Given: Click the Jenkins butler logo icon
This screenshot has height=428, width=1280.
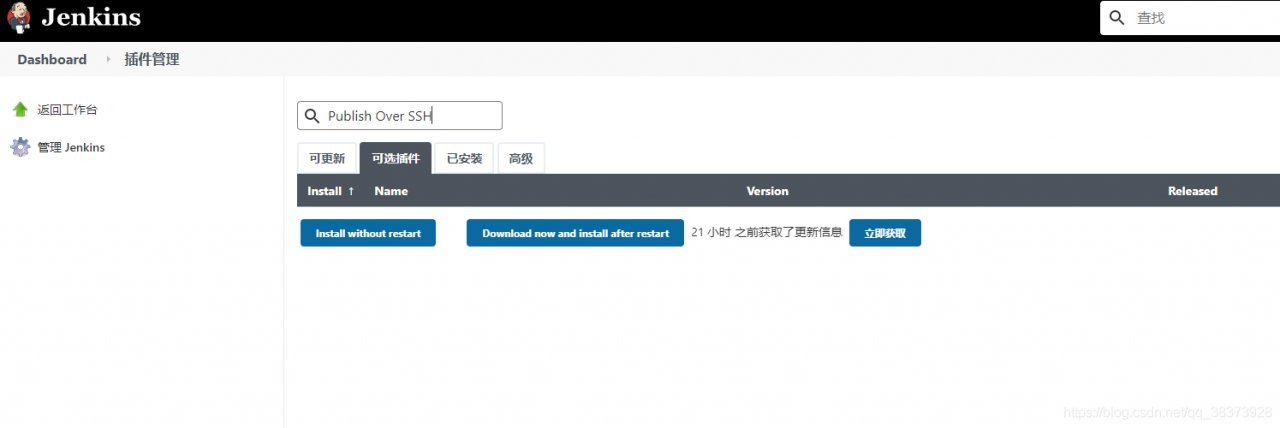Looking at the screenshot, I should coord(19,18).
